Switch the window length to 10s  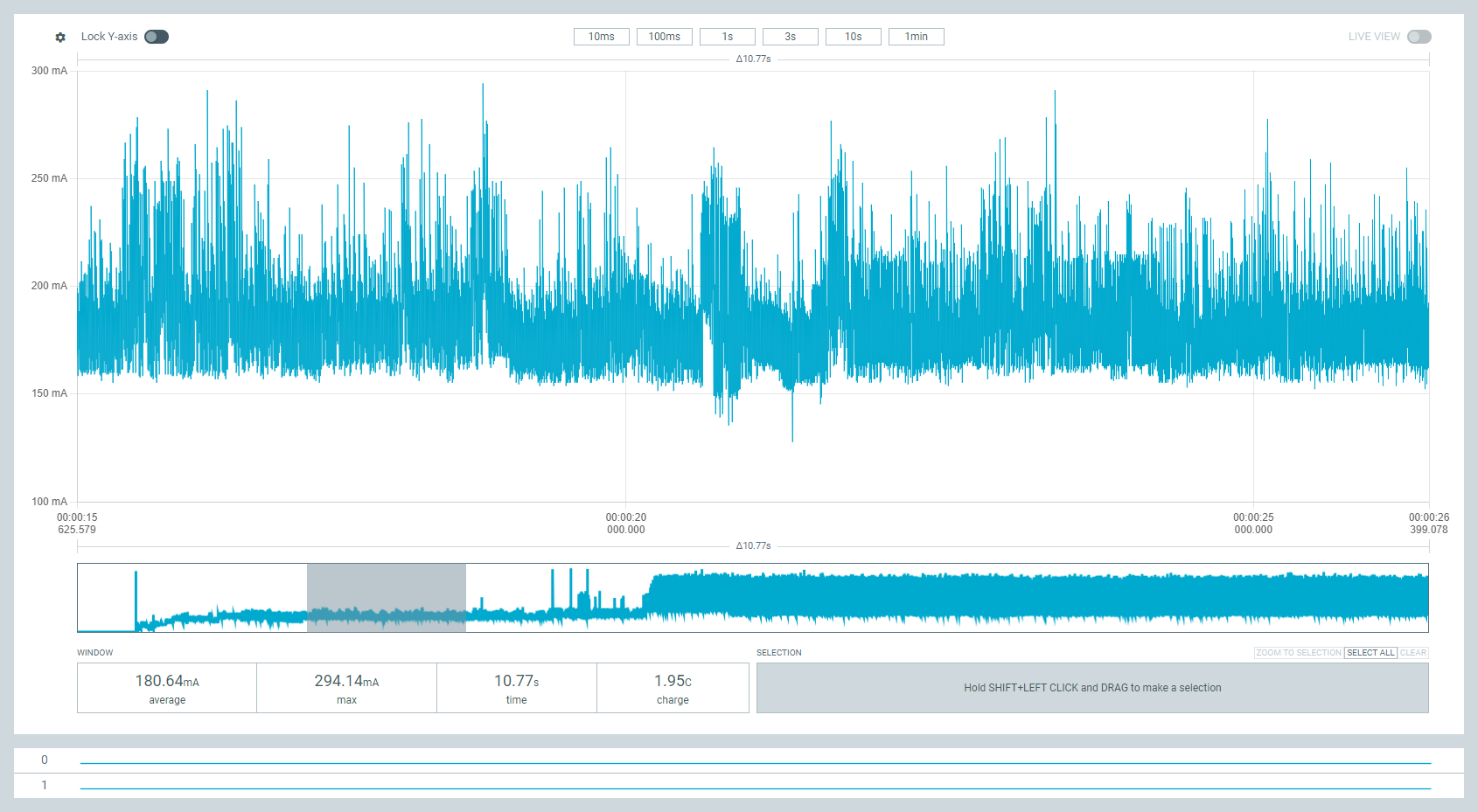[x=853, y=37]
